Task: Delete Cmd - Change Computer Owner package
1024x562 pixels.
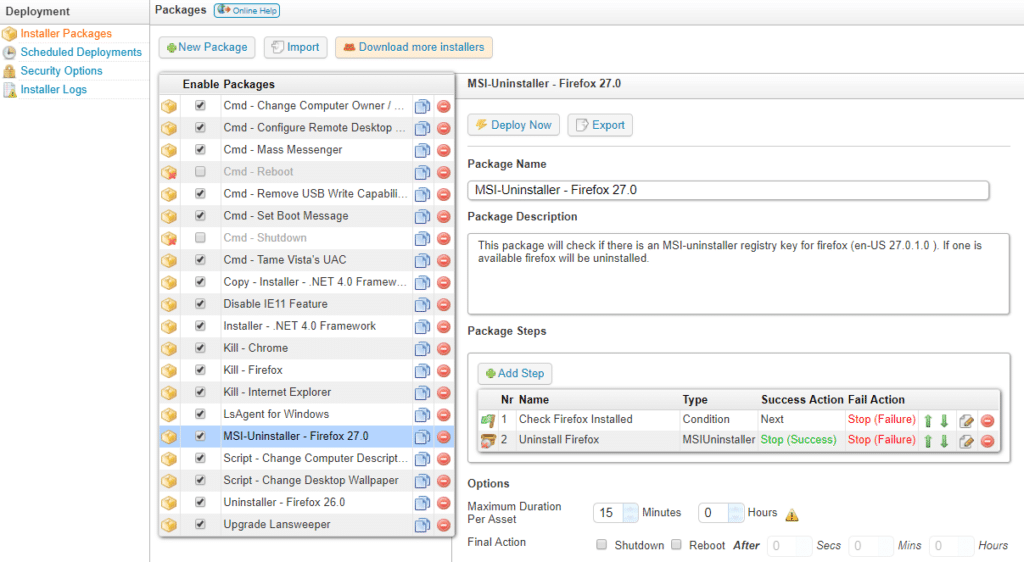Action: (443, 106)
